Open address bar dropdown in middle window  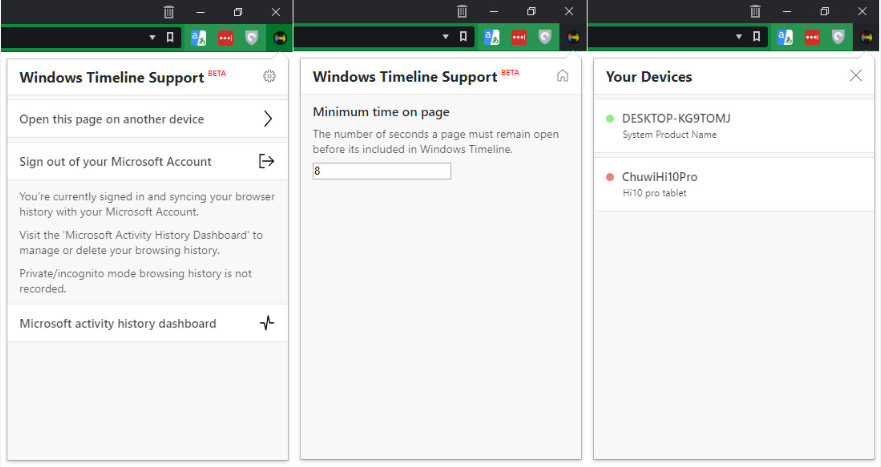click(x=446, y=37)
